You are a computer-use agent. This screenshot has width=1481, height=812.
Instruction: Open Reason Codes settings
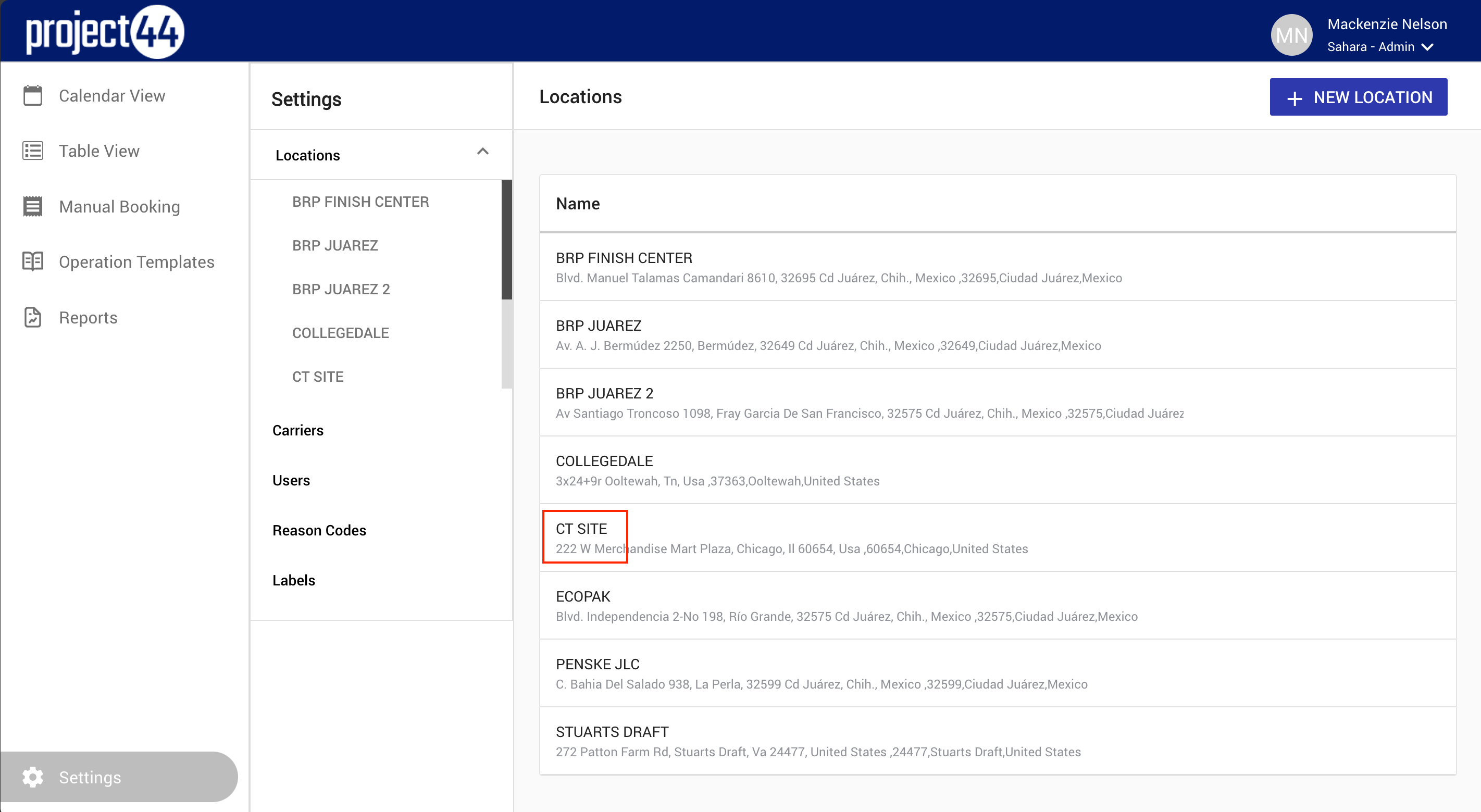pyautogui.click(x=319, y=530)
